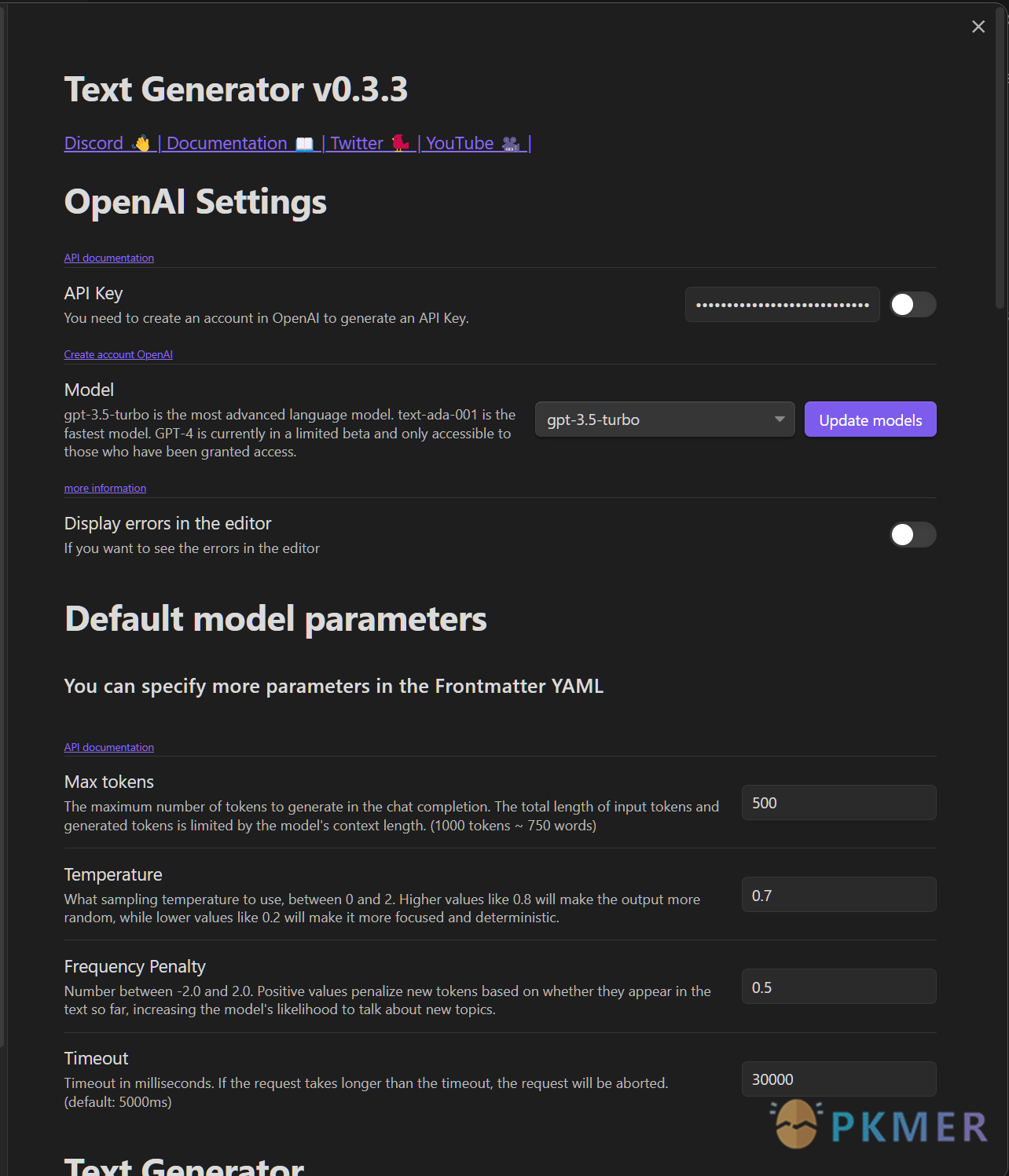Click the Timeout field showing 30000
The width and height of the screenshot is (1009, 1176).
(x=838, y=1079)
